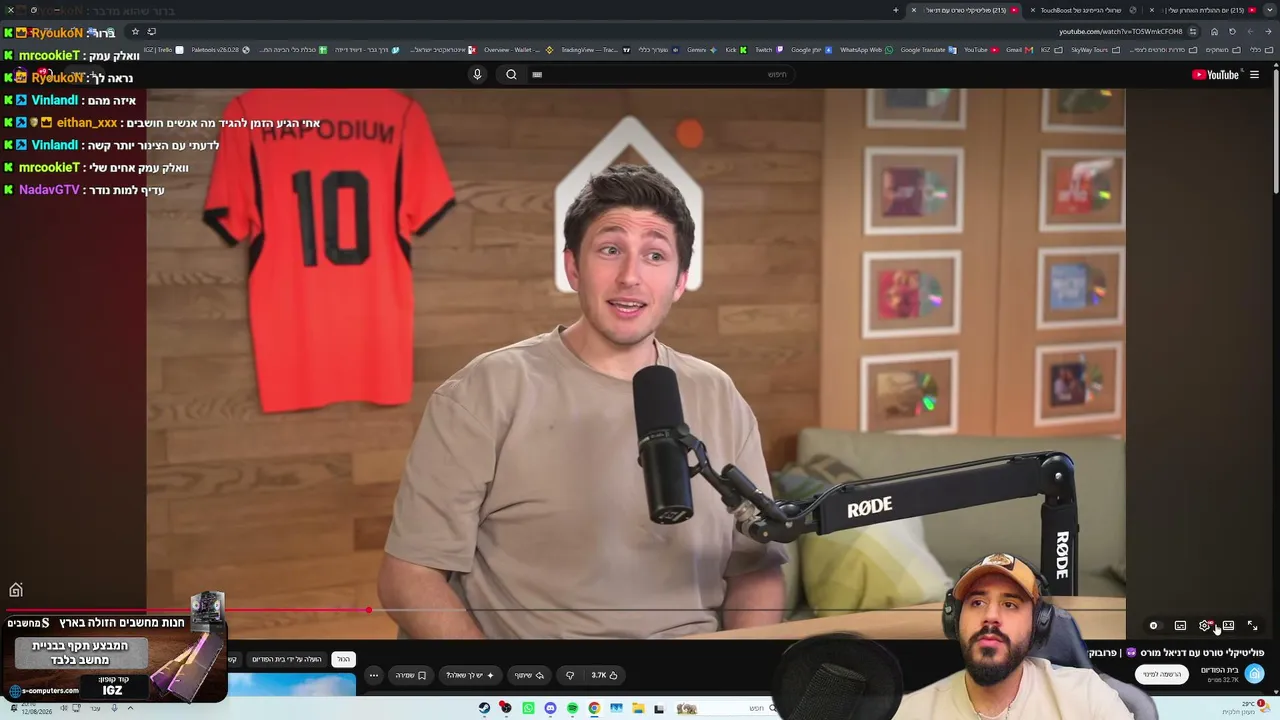This screenshot has height=720, width=1280.
Task: Open the channel's house avatar
Action: (1254, 675)
